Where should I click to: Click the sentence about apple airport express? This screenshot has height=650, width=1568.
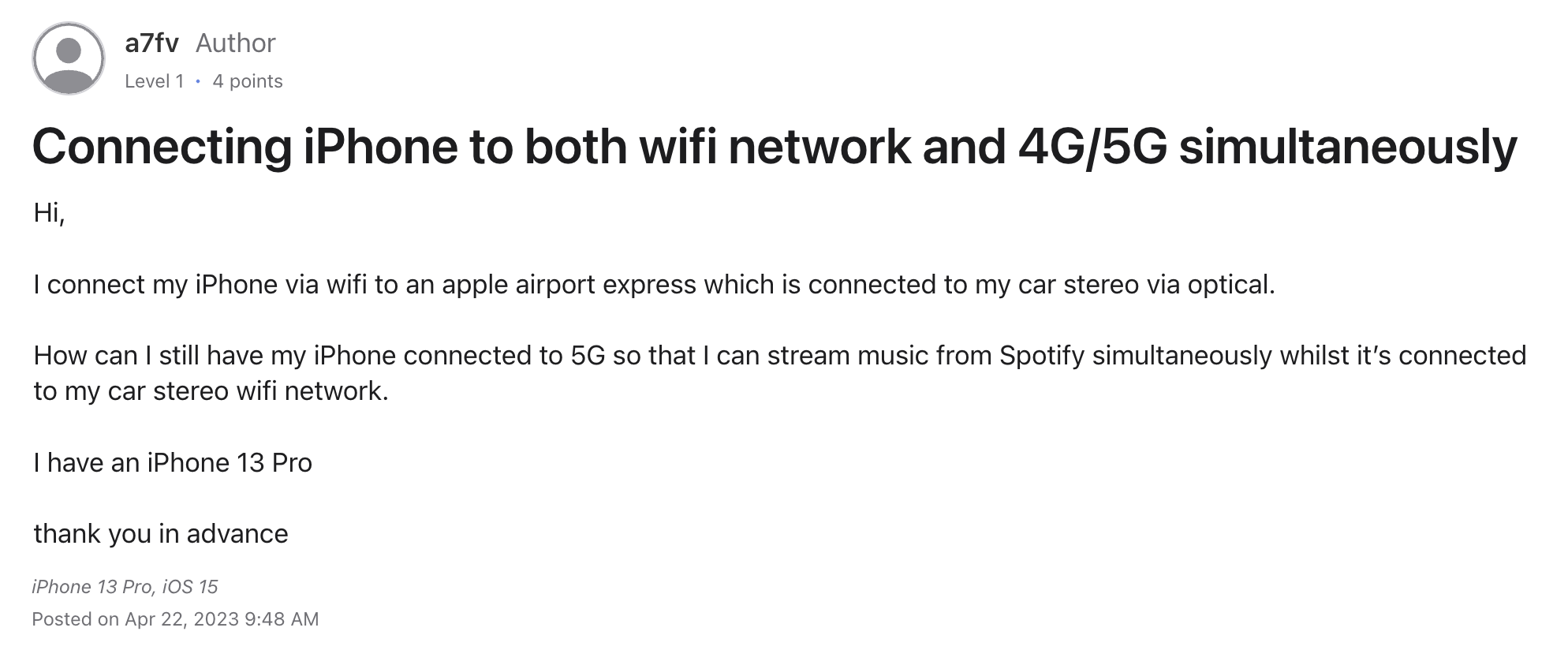coord(654,285)
